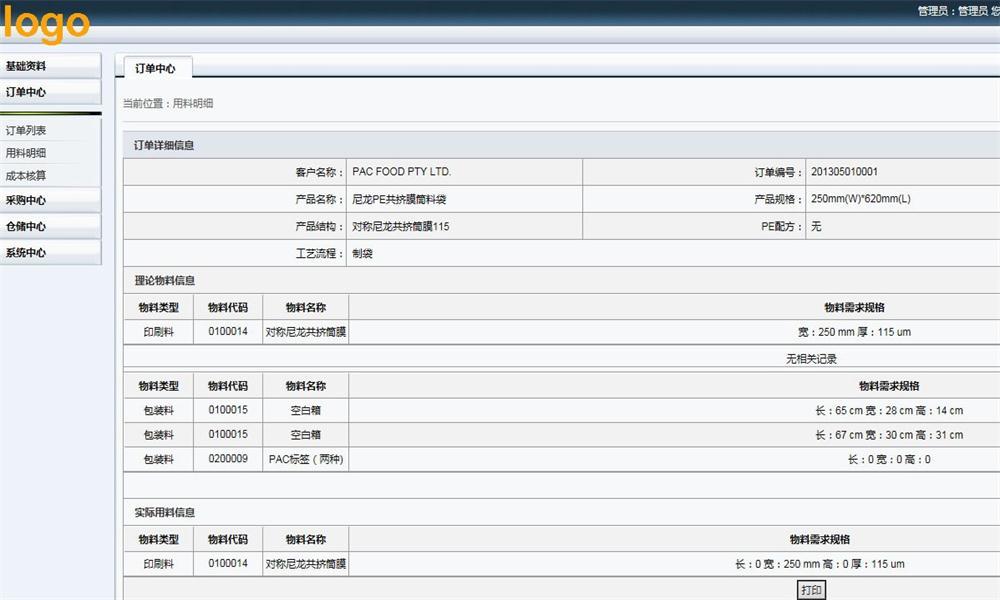
Task: Switch to the 订单中心 tab
Action: [155, 68]
